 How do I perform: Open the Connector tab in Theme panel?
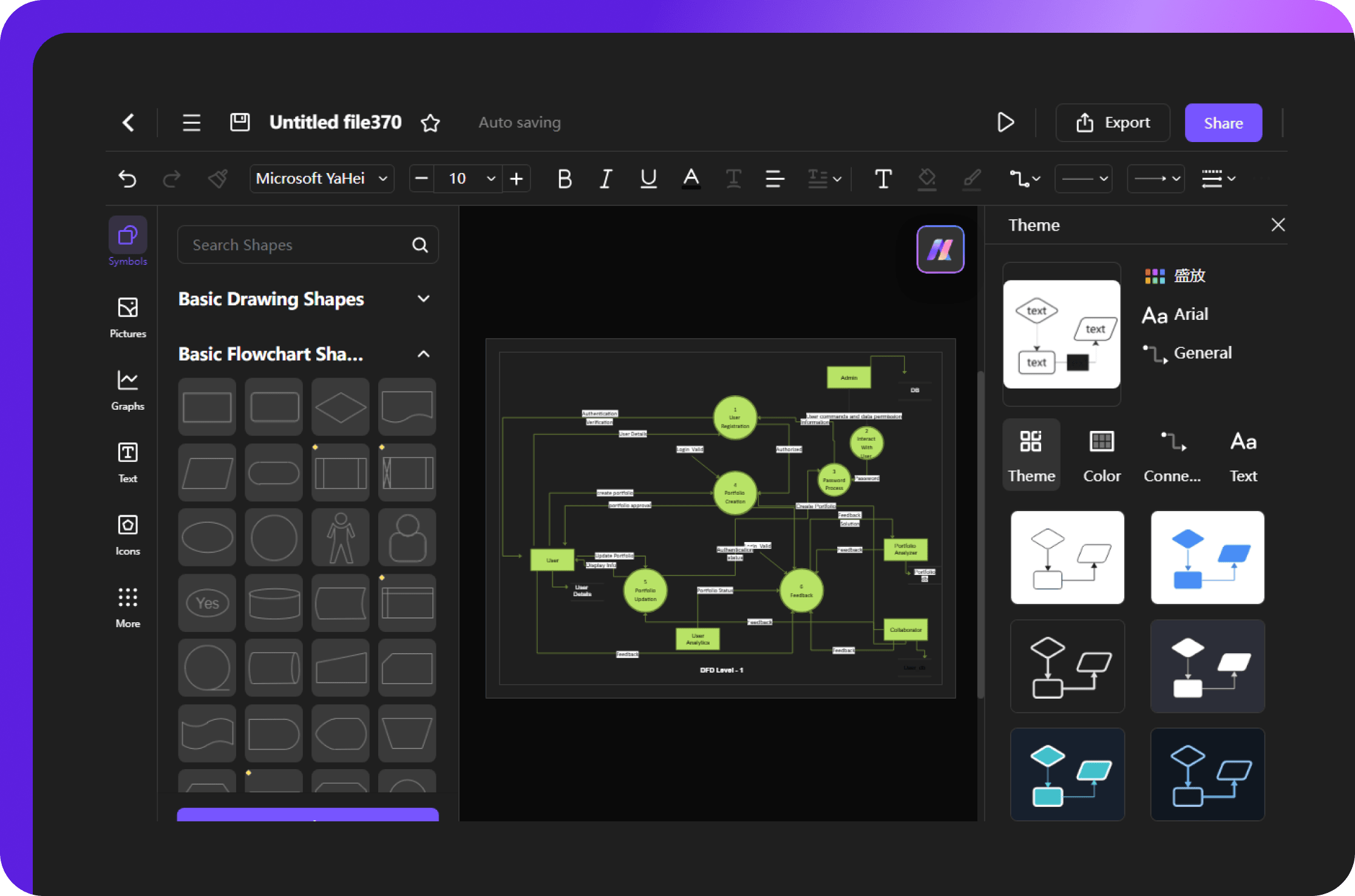tap(1172, 455)
